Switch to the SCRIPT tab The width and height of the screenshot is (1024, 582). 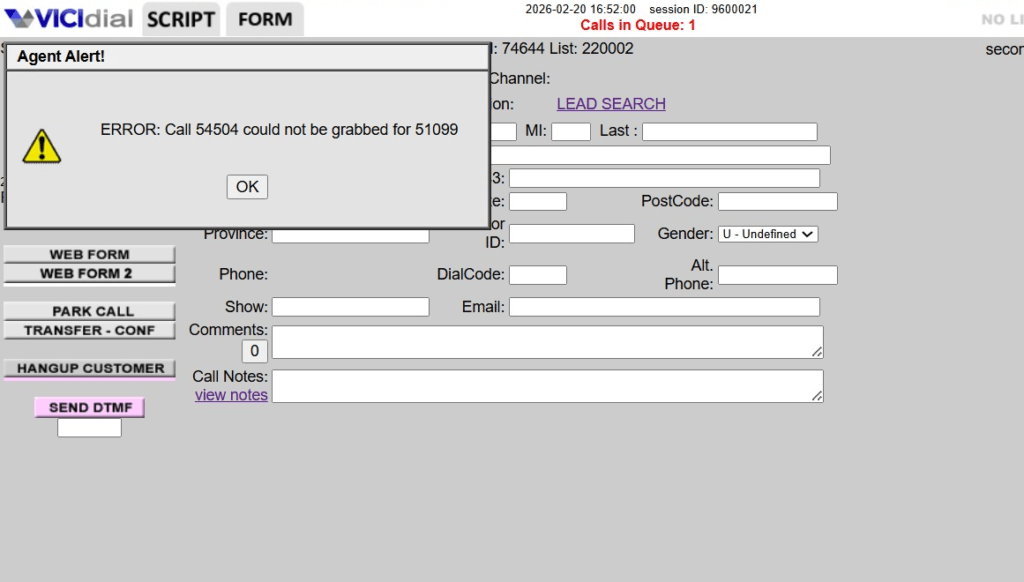click(x=180, y=18)
